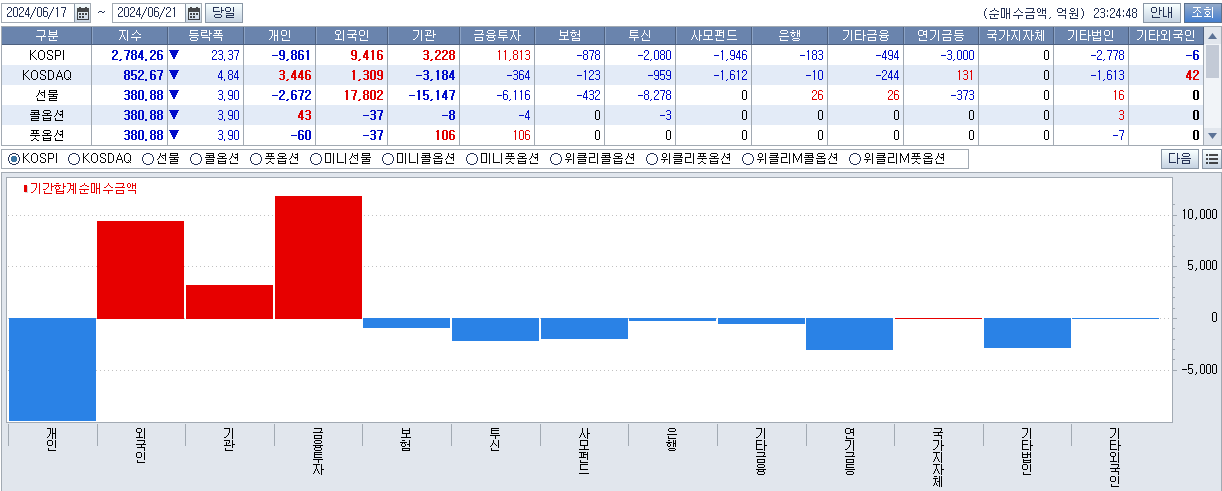Click the table scrollbar down arrow
This screenshot has height=491, width=1222.
click(x=1212, y=135)
